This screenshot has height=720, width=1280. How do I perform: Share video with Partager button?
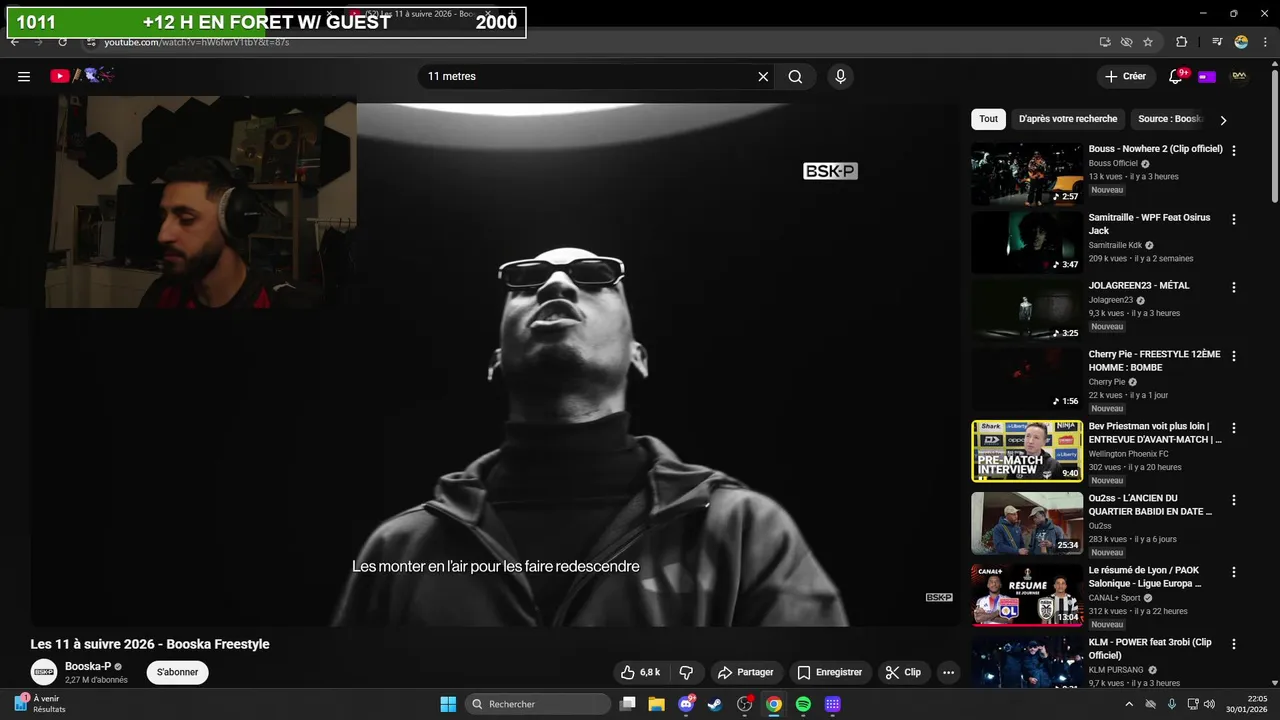coord(746,673)
